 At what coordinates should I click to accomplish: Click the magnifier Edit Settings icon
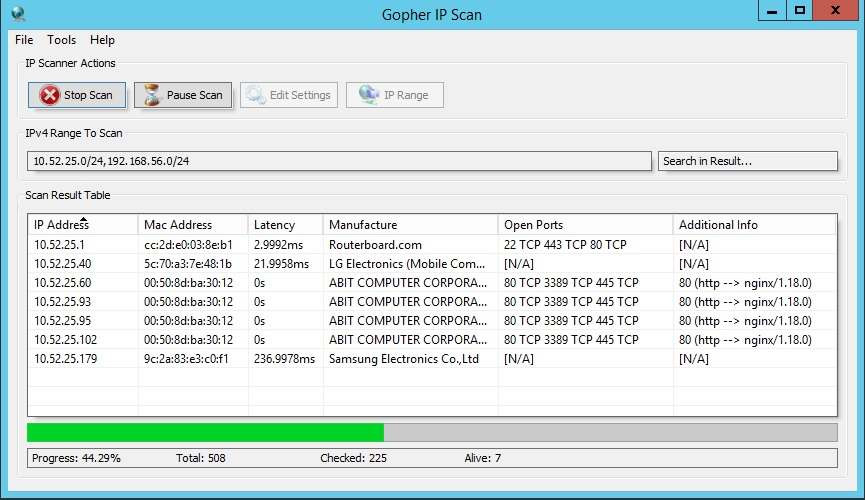point(255,94)
